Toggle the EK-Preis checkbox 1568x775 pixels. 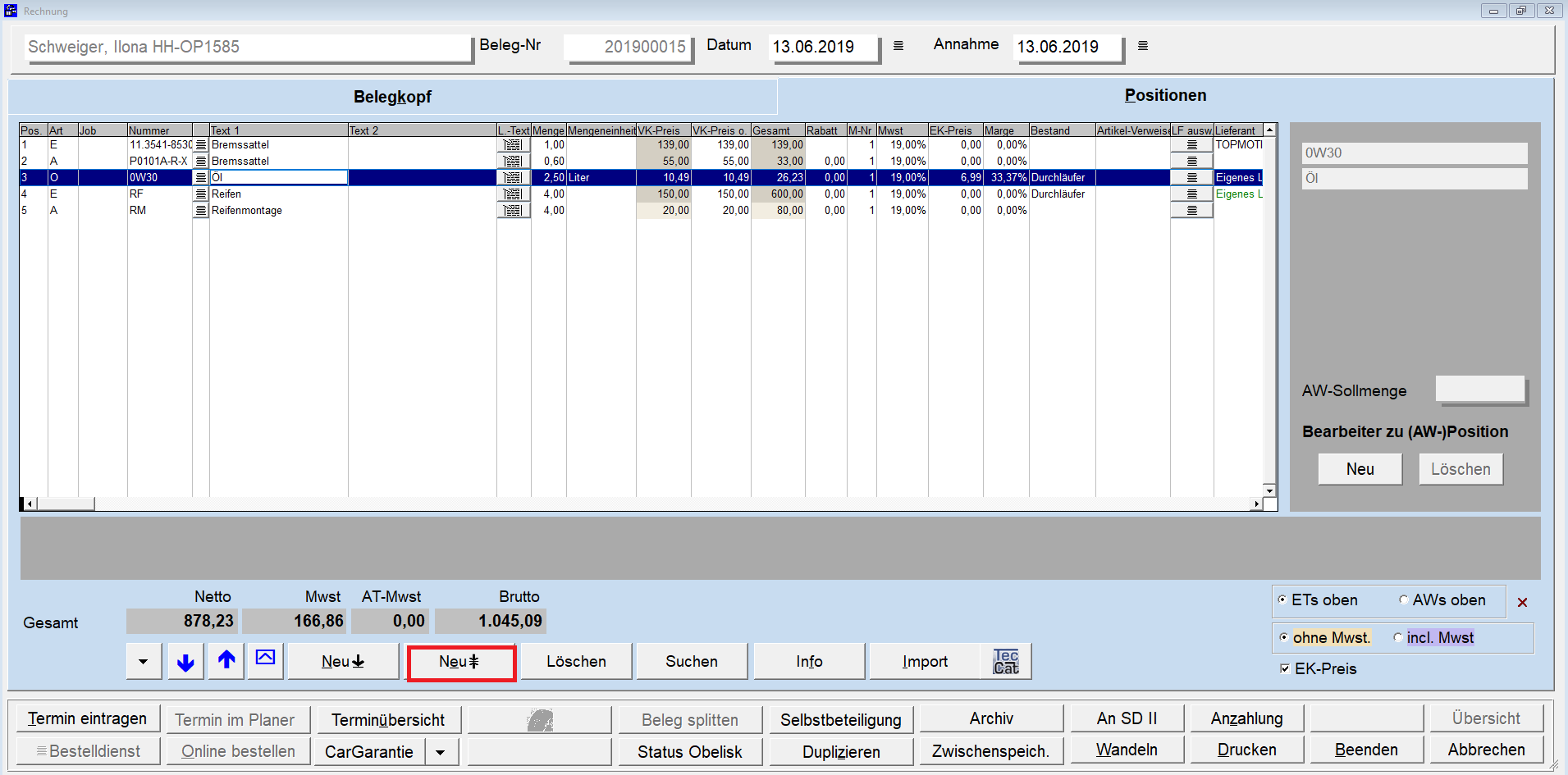(1285, 668)
